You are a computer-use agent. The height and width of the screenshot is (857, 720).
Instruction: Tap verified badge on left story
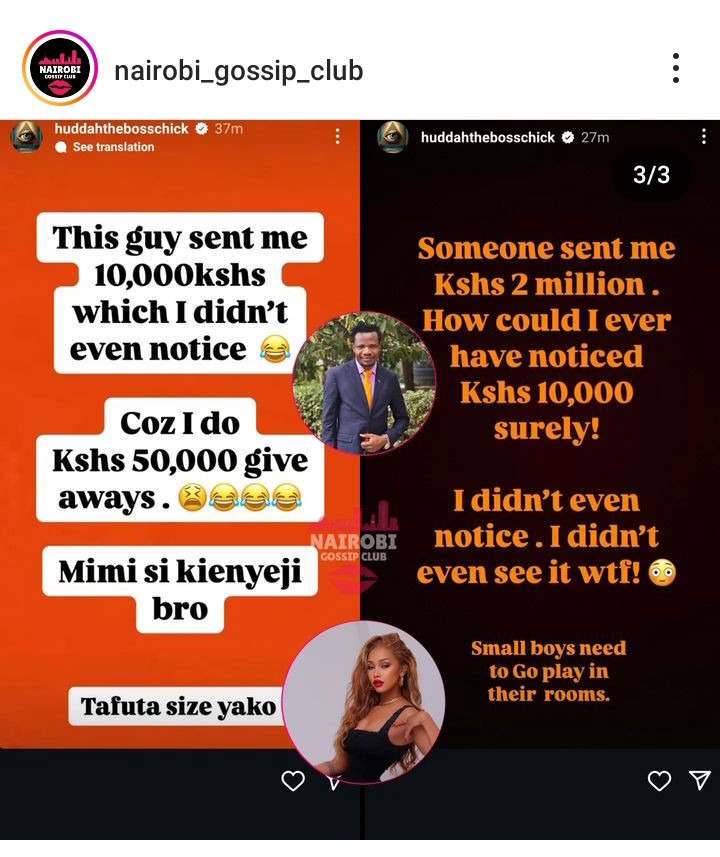tap(202, 129)
